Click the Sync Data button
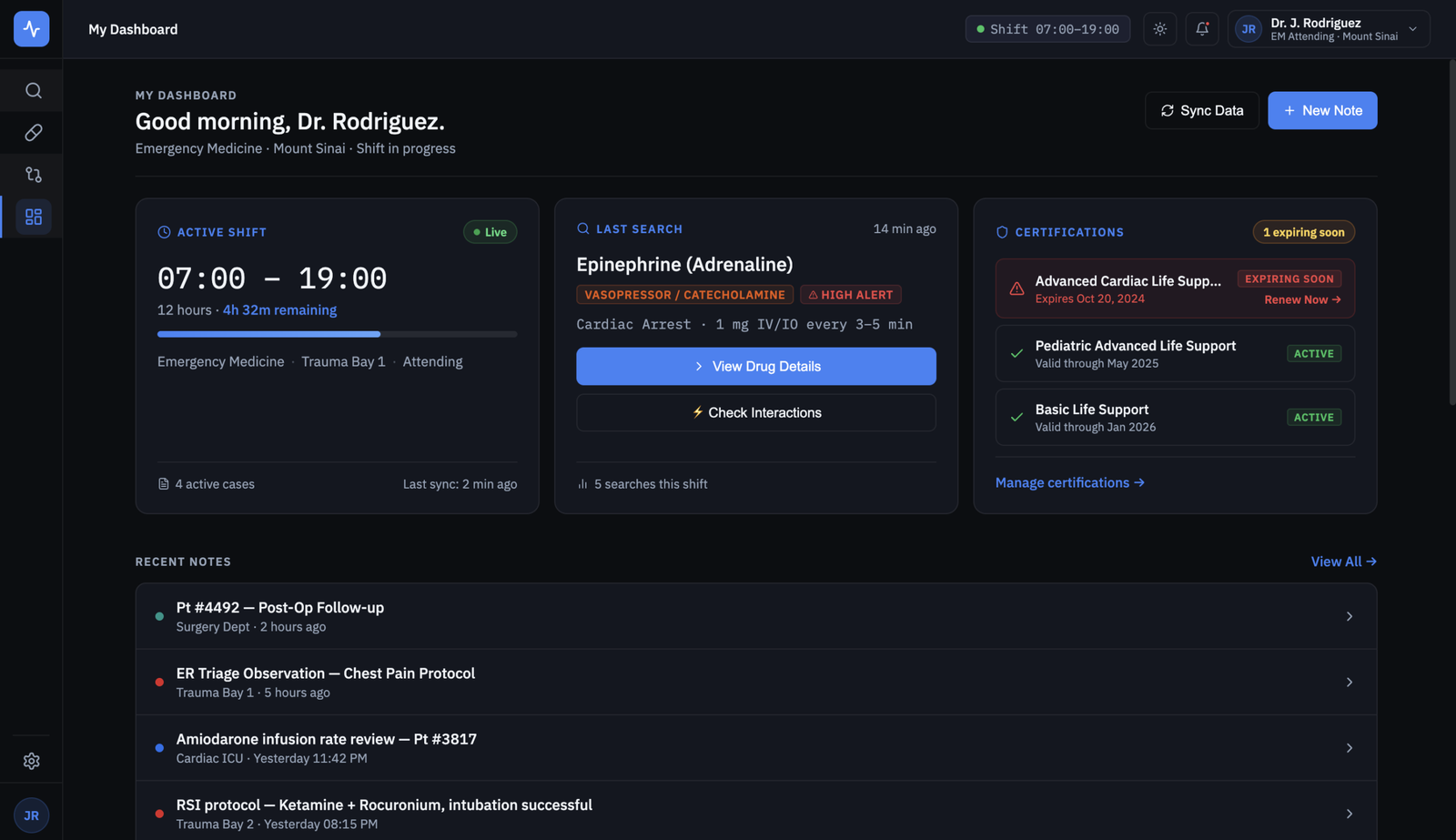 click(x=1201, y=110)
